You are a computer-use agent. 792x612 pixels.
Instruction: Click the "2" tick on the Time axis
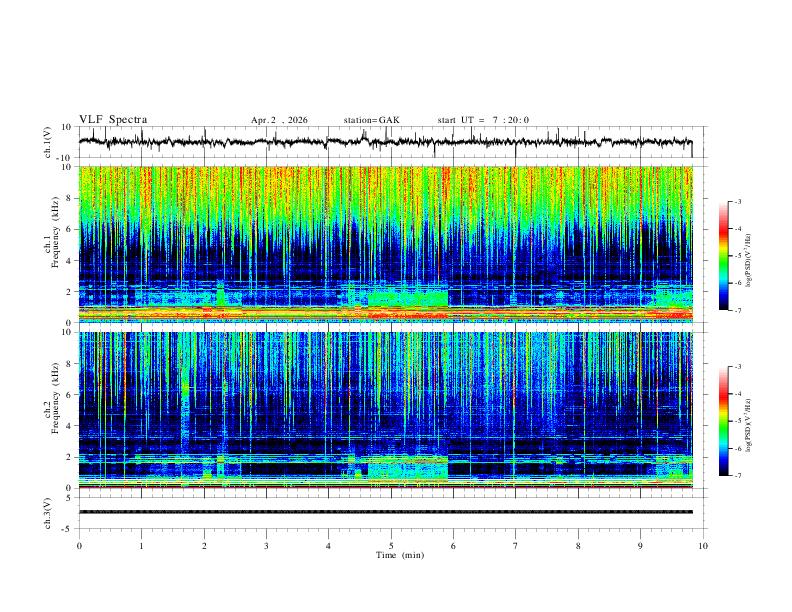pyautogui.click(x=204, y=546)
